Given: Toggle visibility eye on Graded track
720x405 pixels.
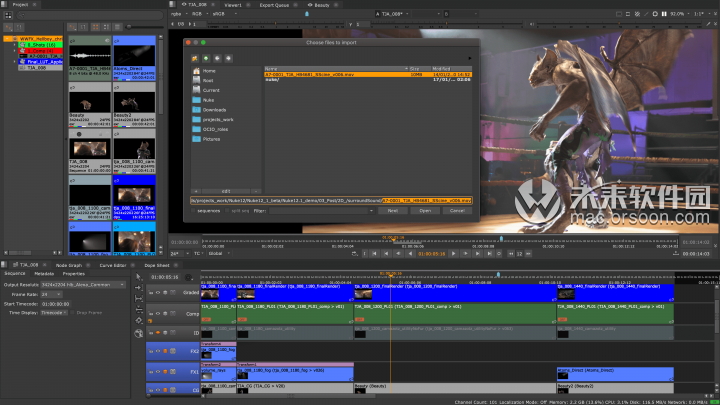Looking at the screenshot, I should pyautogui.click(x=158, y=292).
